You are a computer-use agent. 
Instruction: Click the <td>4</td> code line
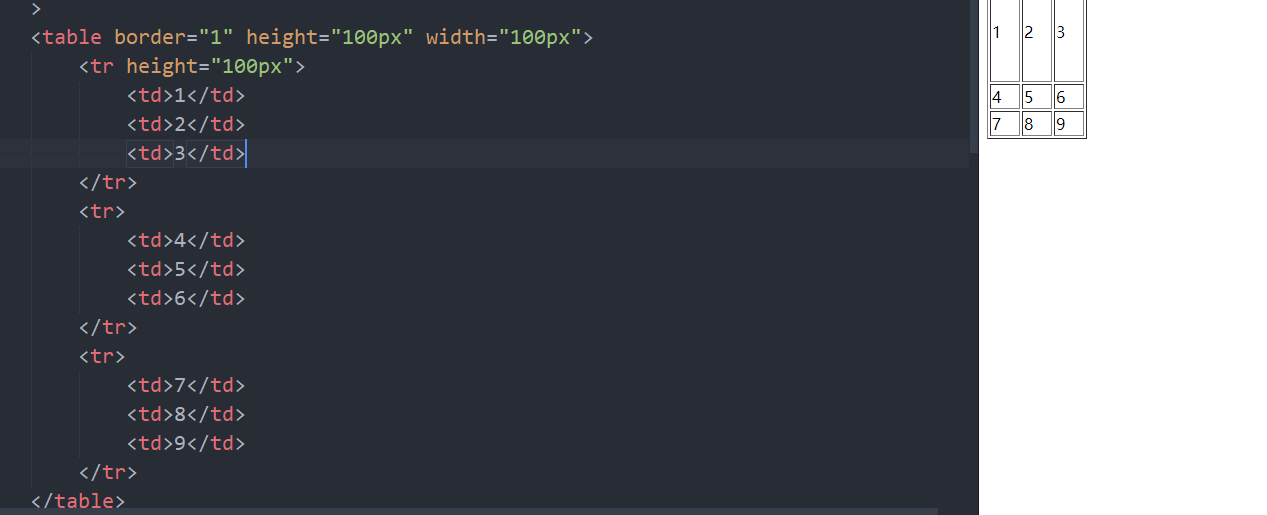(186, 241)
